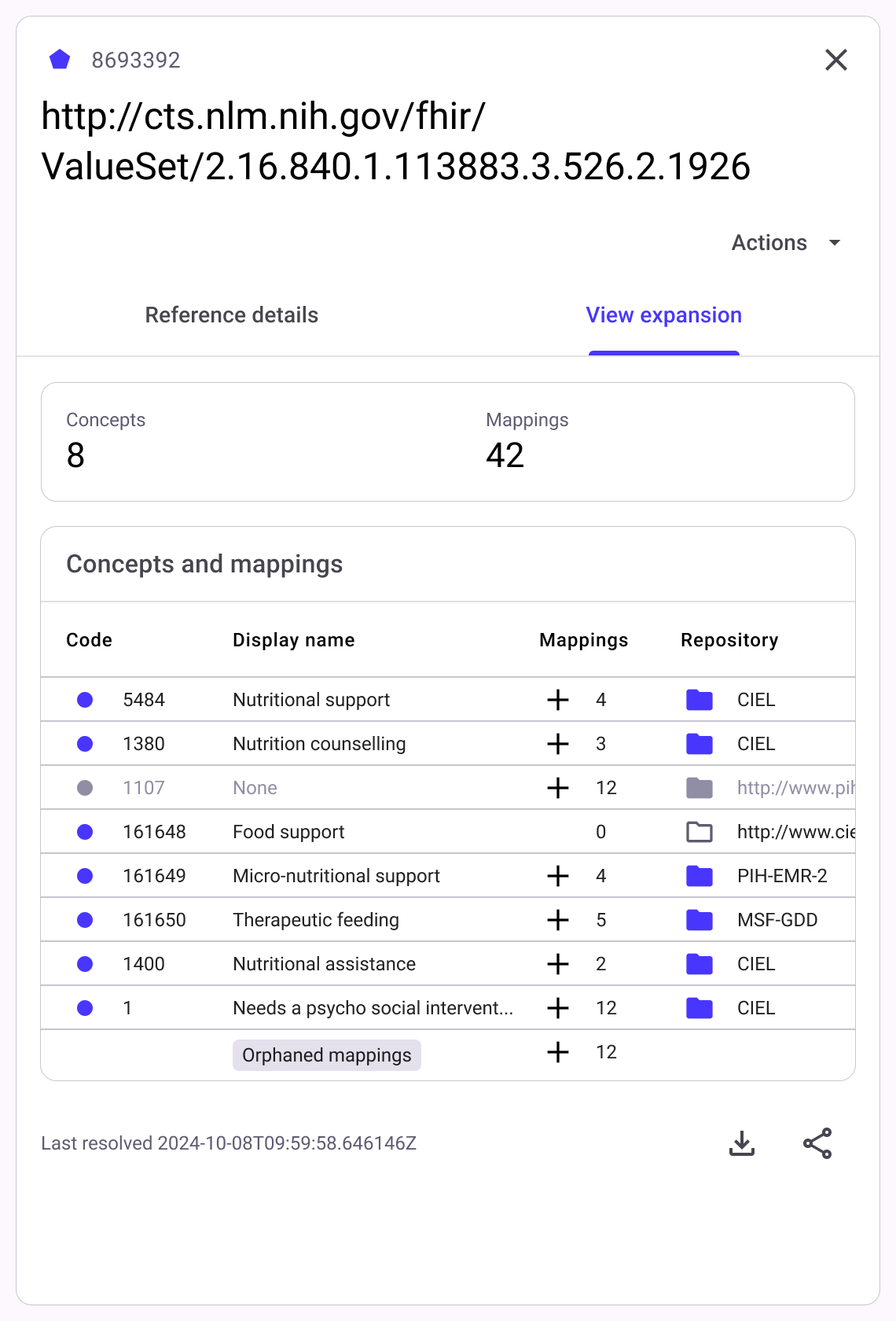The height and width of the screenshot is (1321, 896).
Task: Click the Orphaned mappings chip
Action: (x=326, y=1055)
